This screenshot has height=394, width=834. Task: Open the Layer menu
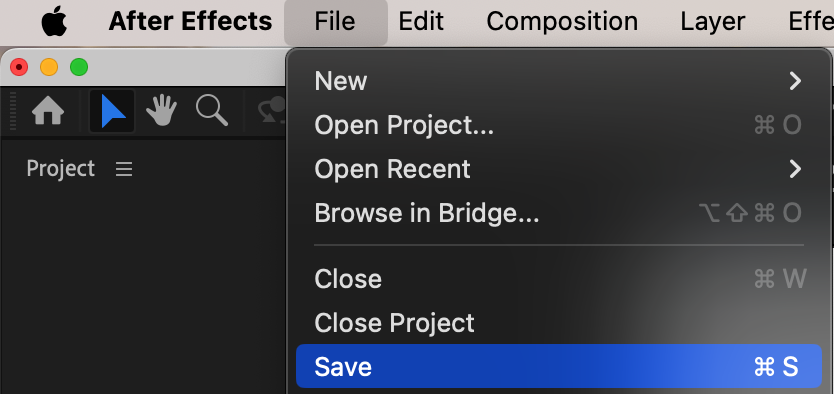coord(712,22)
